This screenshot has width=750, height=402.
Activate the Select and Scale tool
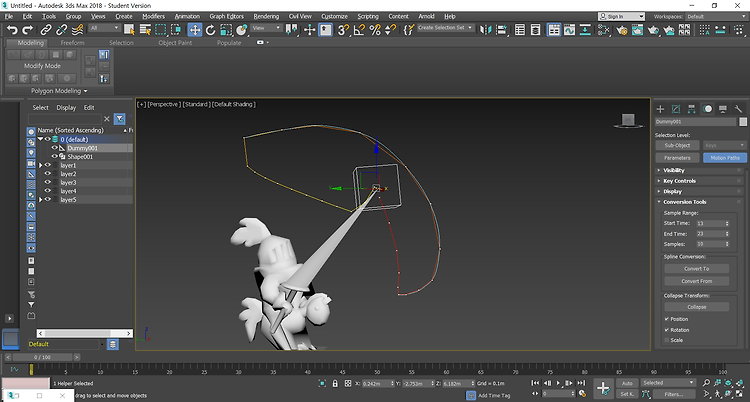[x=226, y=30]
